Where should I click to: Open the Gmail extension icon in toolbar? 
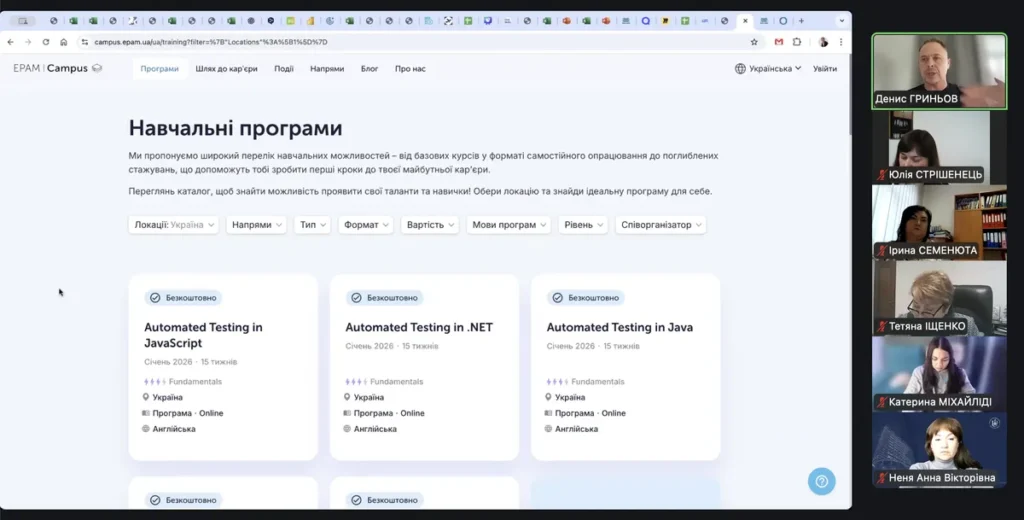point(779,42)
